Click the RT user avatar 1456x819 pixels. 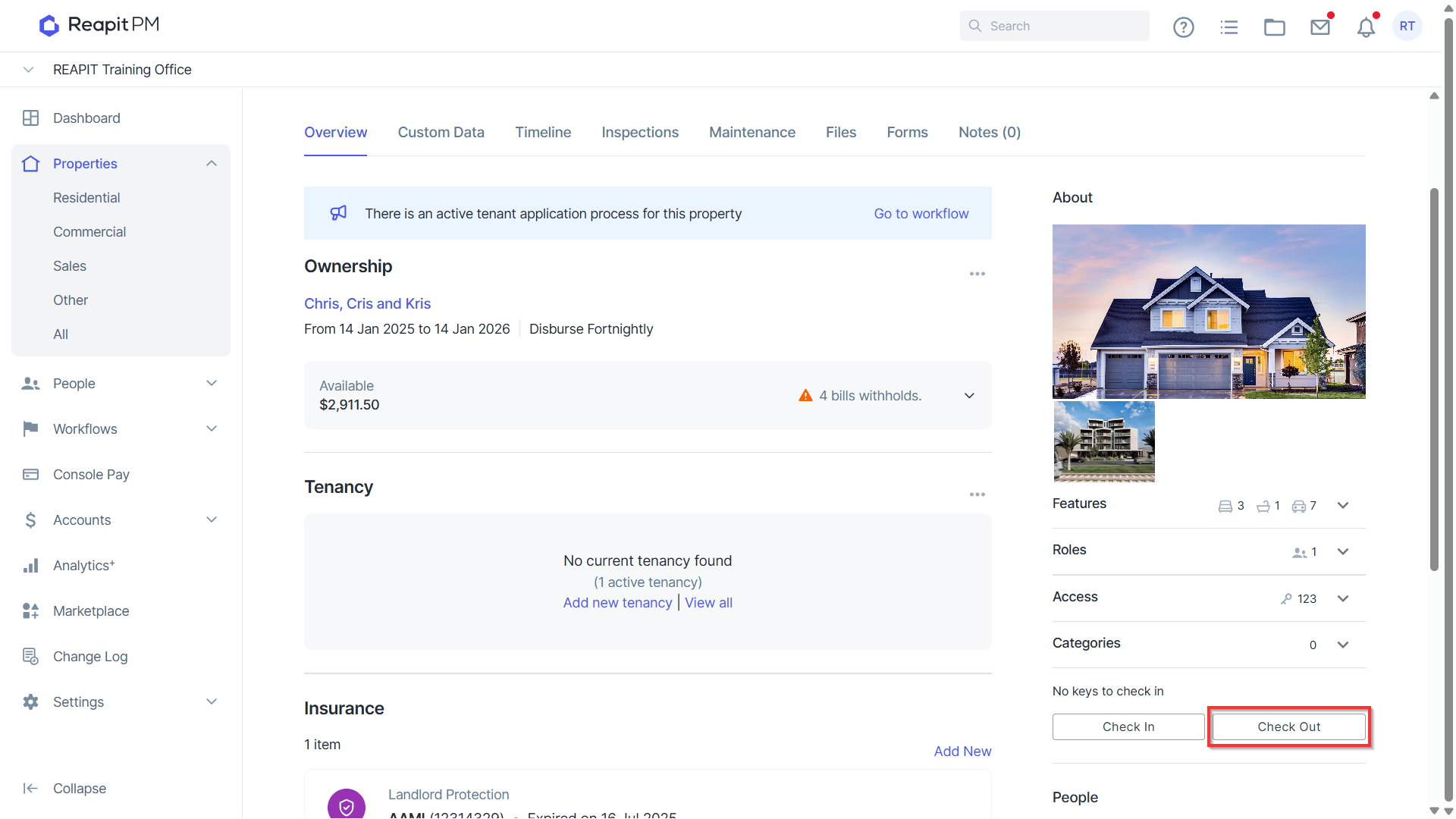(1407, 26)
